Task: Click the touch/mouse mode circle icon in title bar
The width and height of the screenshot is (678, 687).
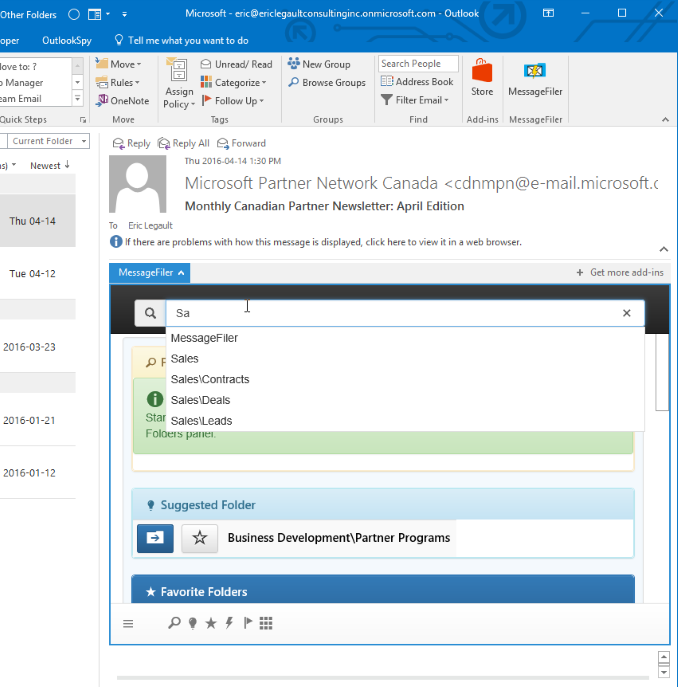Action: pos(74,14)
